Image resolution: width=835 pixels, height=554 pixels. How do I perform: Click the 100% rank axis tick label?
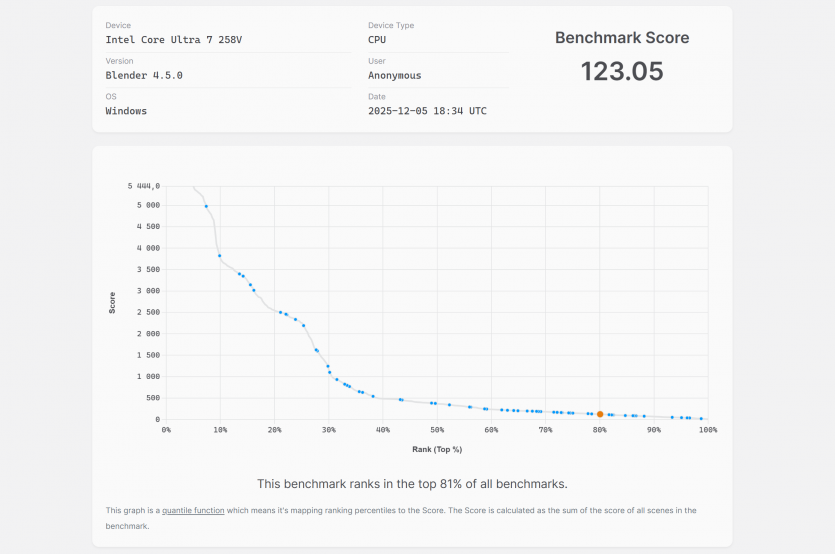[707, 430]
